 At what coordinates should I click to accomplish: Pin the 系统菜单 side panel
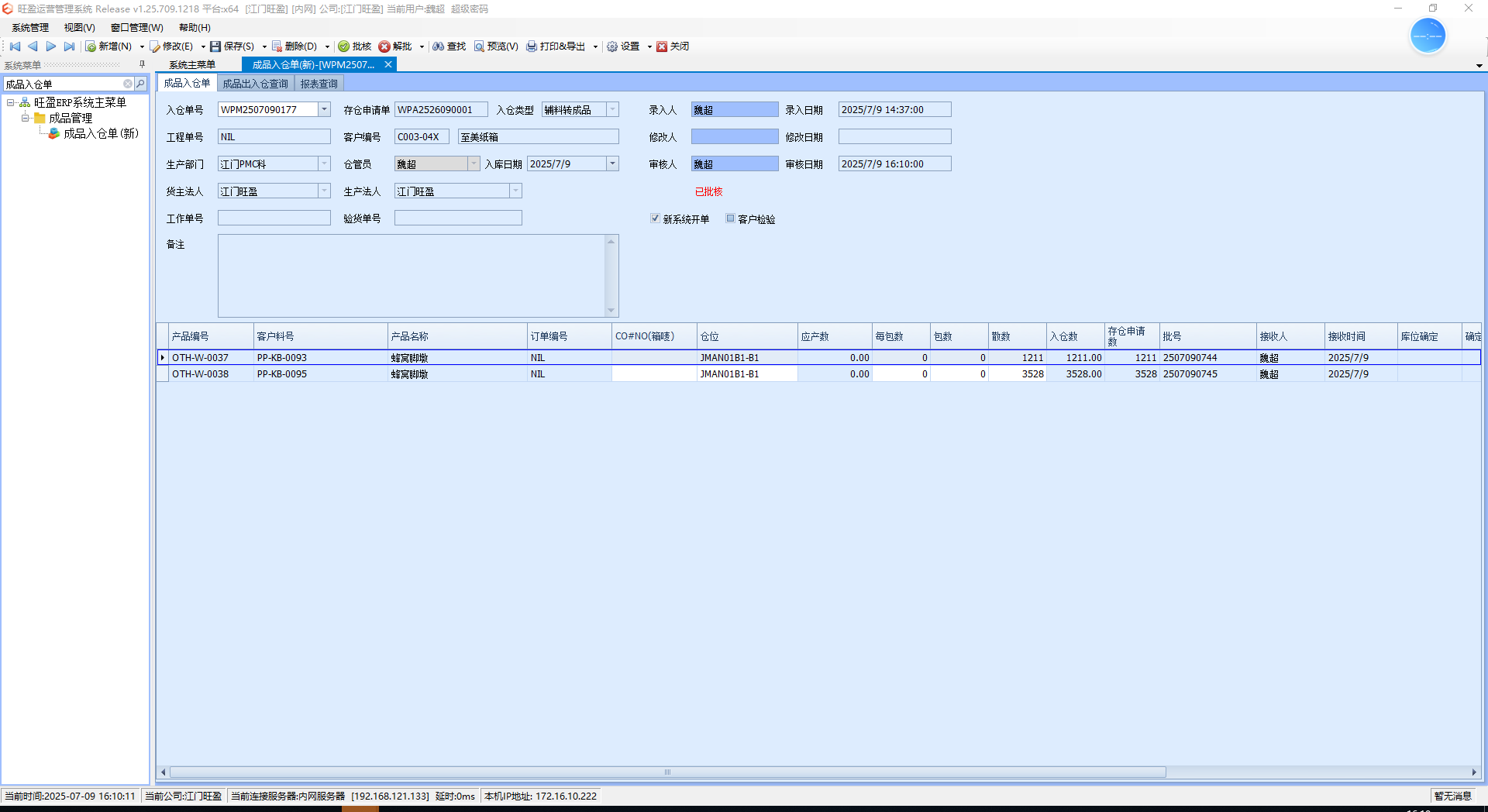click(142, 64)
